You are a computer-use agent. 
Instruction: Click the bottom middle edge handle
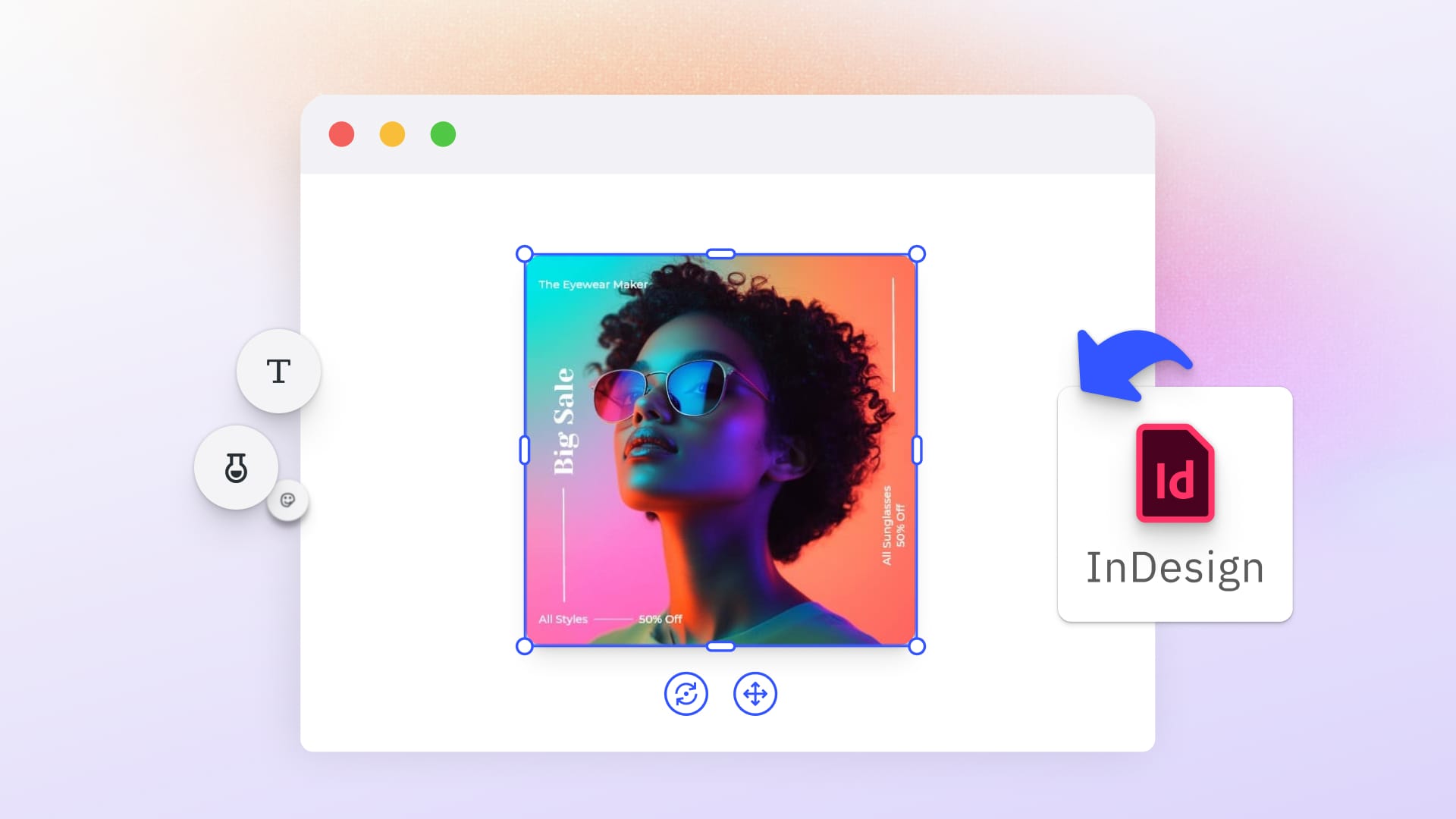(720, 647)
